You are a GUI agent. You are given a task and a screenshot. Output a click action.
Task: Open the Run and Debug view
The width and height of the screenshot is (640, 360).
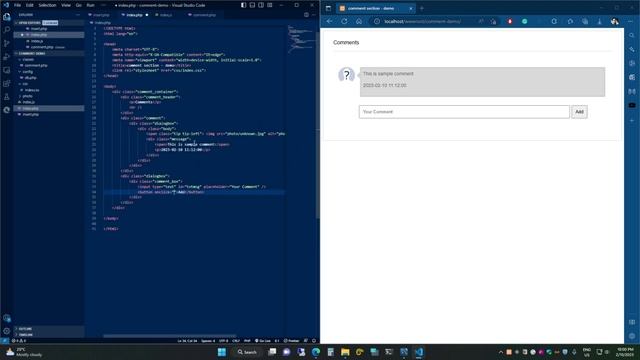[7, 57]
